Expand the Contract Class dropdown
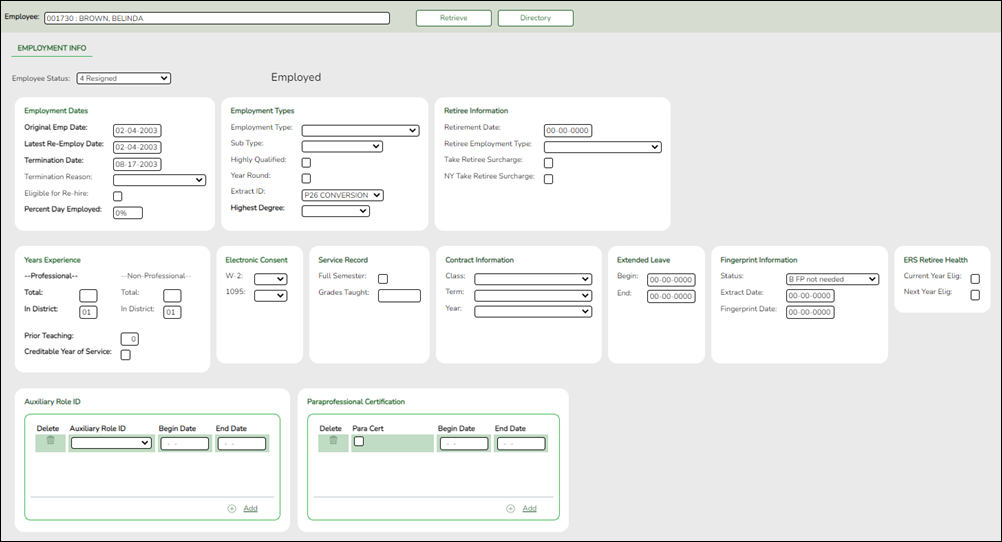1002x542 pixels. pos(533,279)
